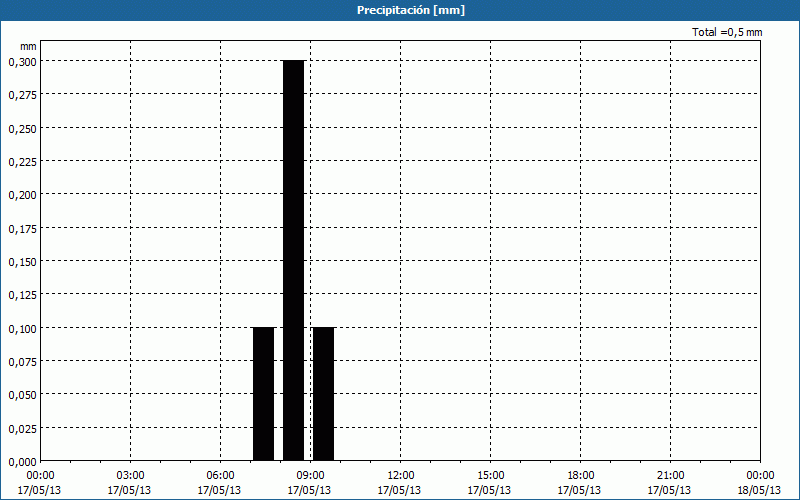Click the 0,050 y-axis label
Screen dimensions: 800x500
(x=22, y=395)
